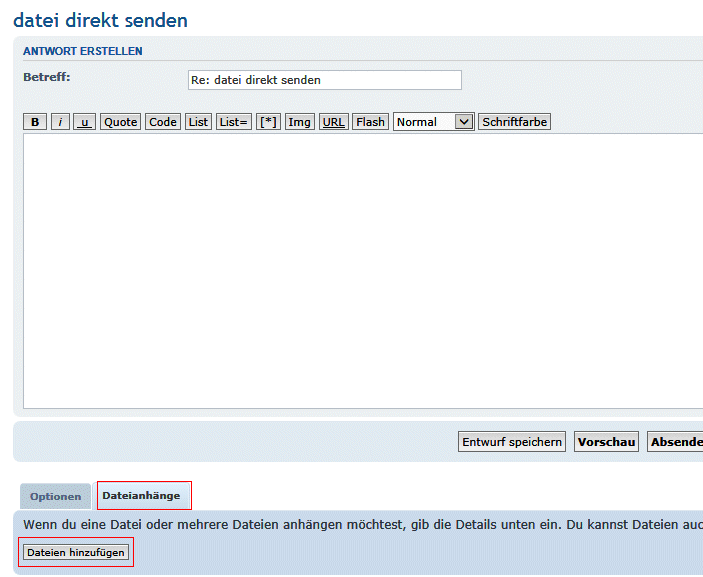Click inside the message text area
Image resolution: width=703 pixels, height=577 pixels.
363,271
